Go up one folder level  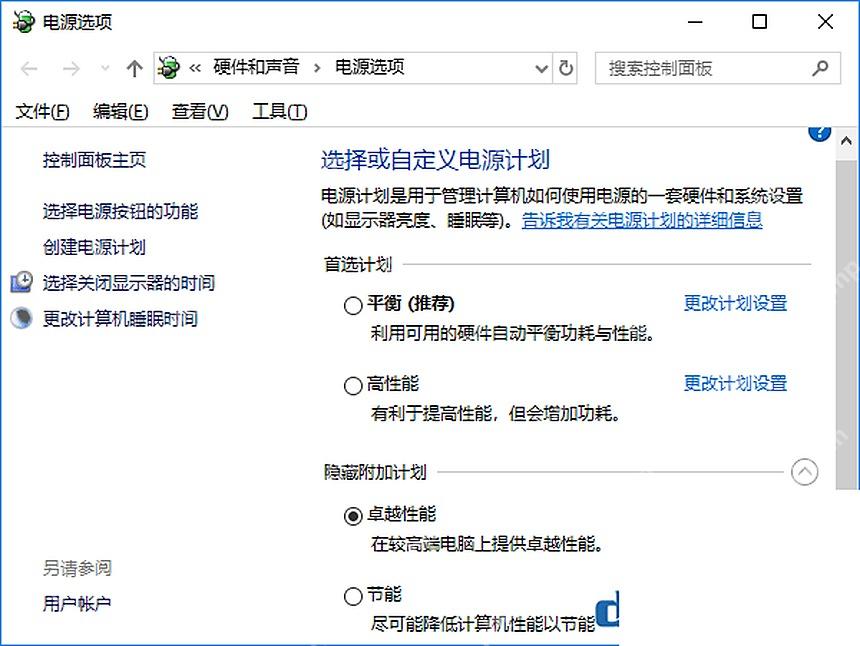click(x=134, y=69)
